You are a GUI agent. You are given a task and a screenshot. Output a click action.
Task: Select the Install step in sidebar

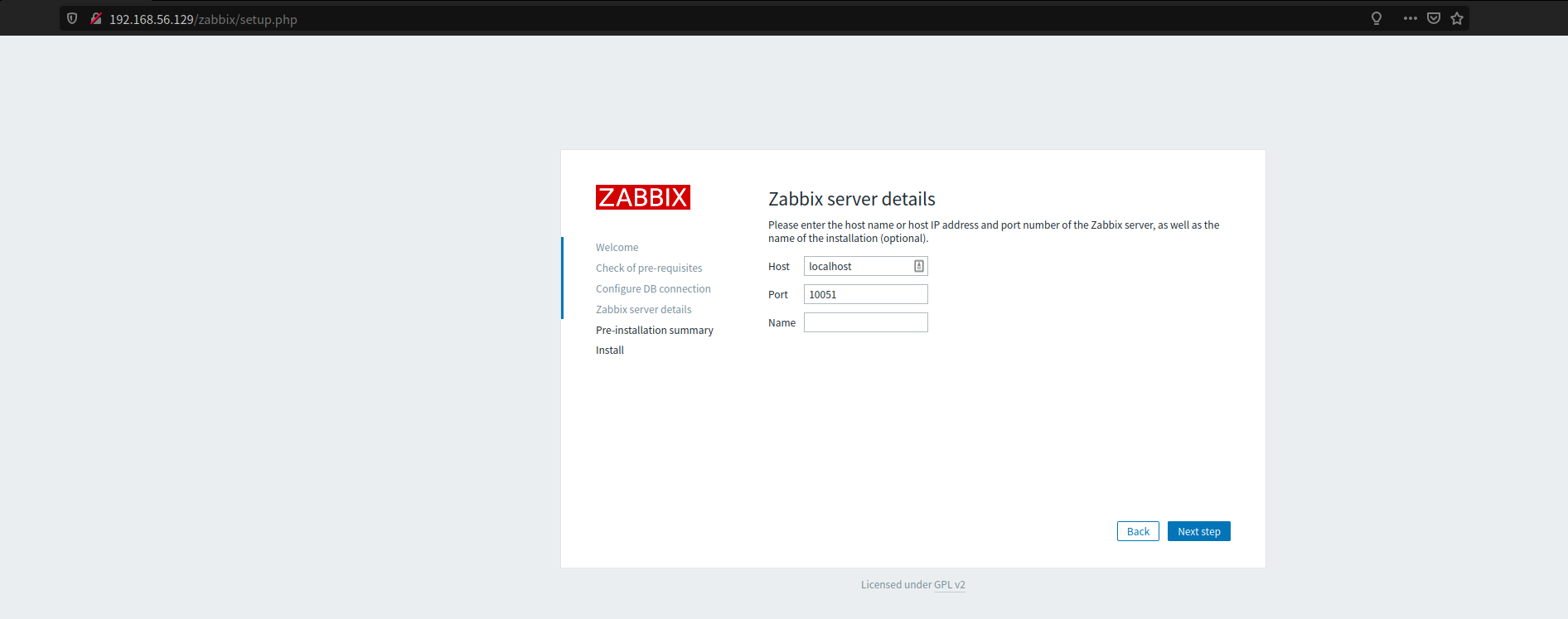(610, 351)
